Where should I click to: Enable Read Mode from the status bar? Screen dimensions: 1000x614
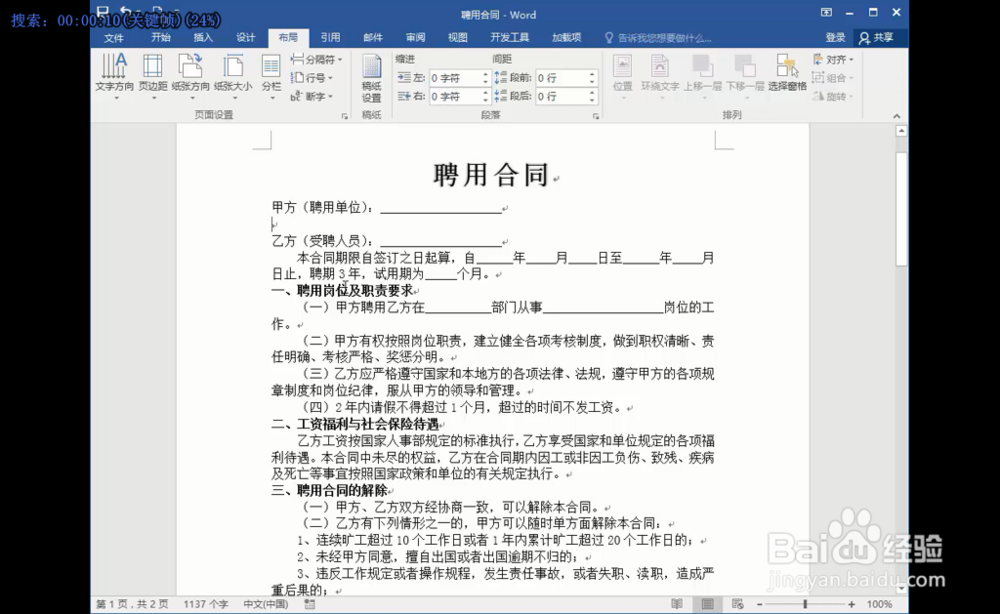pyautogui.click(x=677, y=604)
